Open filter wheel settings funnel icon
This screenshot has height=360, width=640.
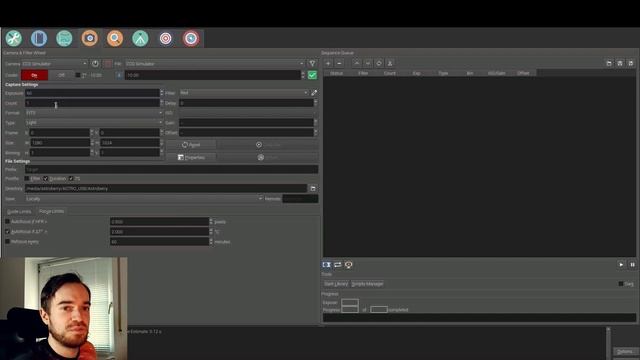coord(312,64)
